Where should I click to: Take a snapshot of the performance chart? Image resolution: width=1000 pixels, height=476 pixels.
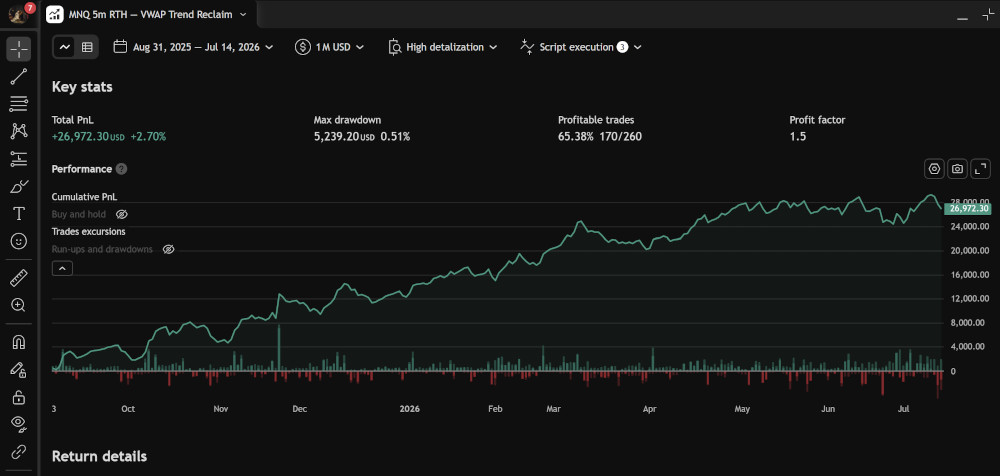pos(957,168)
